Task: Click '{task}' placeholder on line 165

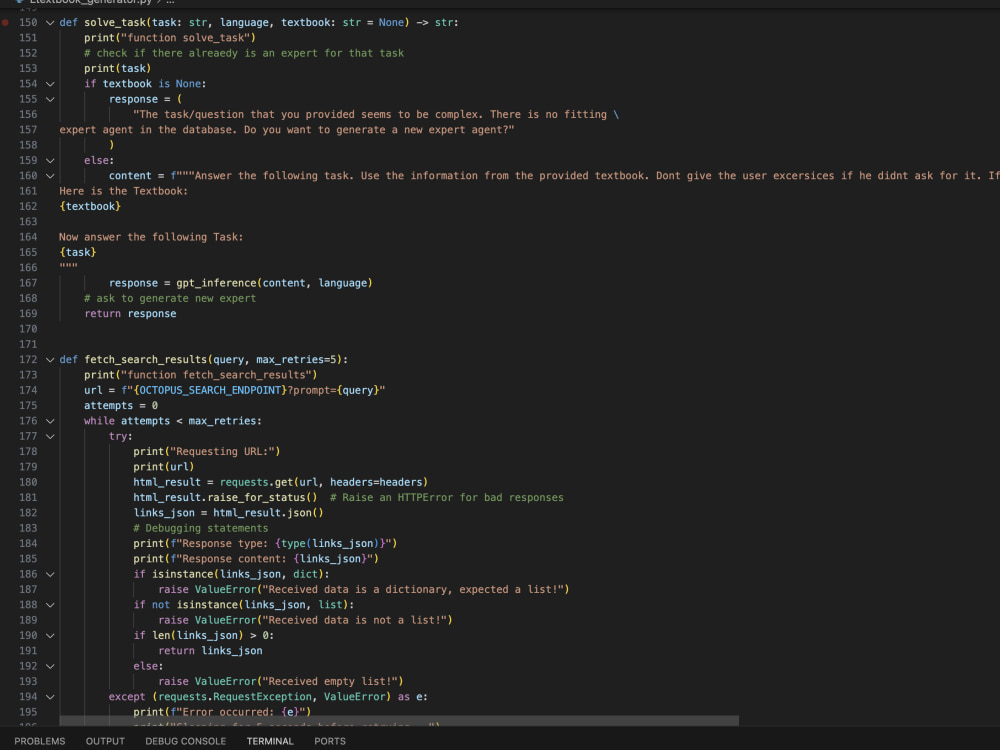Action: pos(78,252)
